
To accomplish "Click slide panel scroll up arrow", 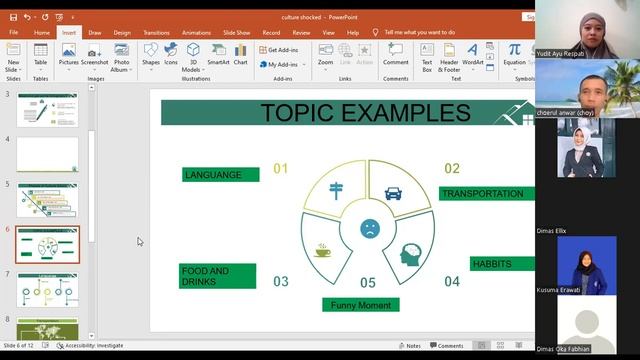I will [91, 87].
